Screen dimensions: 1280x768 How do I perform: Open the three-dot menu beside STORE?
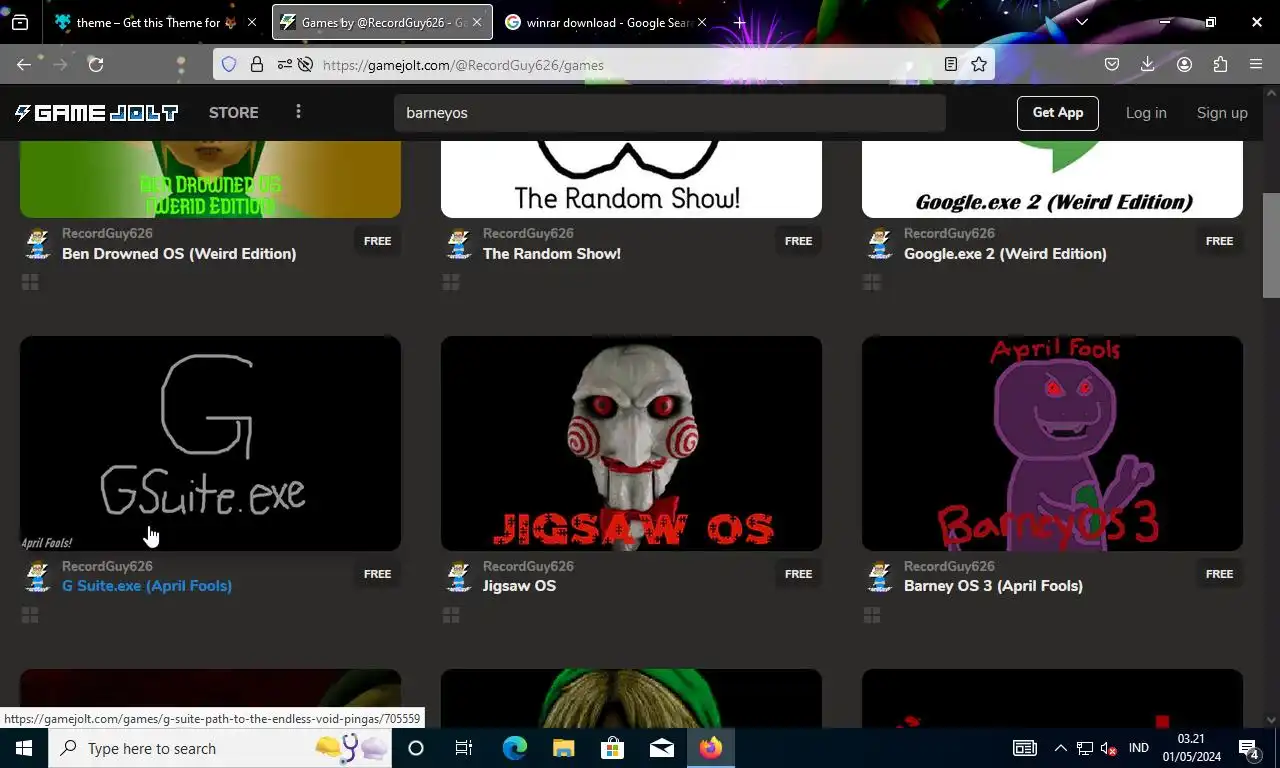coord(298,112)
